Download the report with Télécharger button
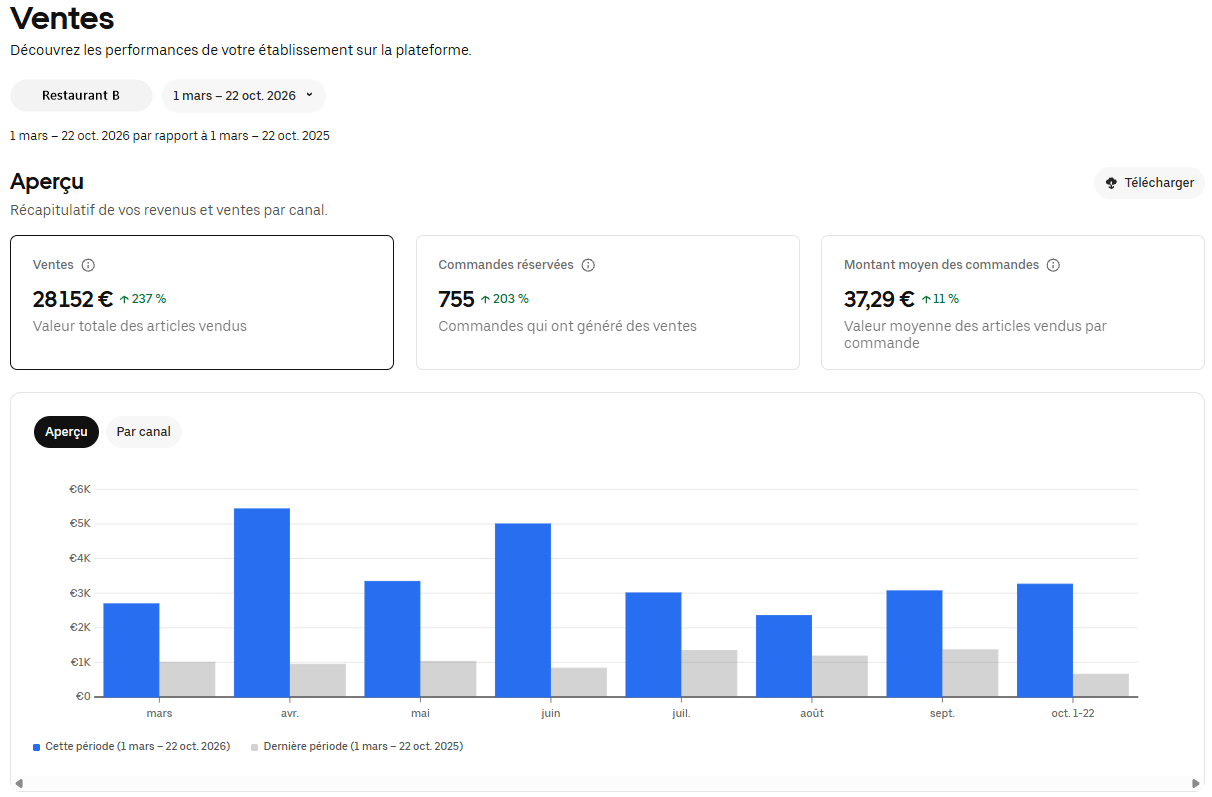This screenshot has height=797, width=1212. (1149, 183)
